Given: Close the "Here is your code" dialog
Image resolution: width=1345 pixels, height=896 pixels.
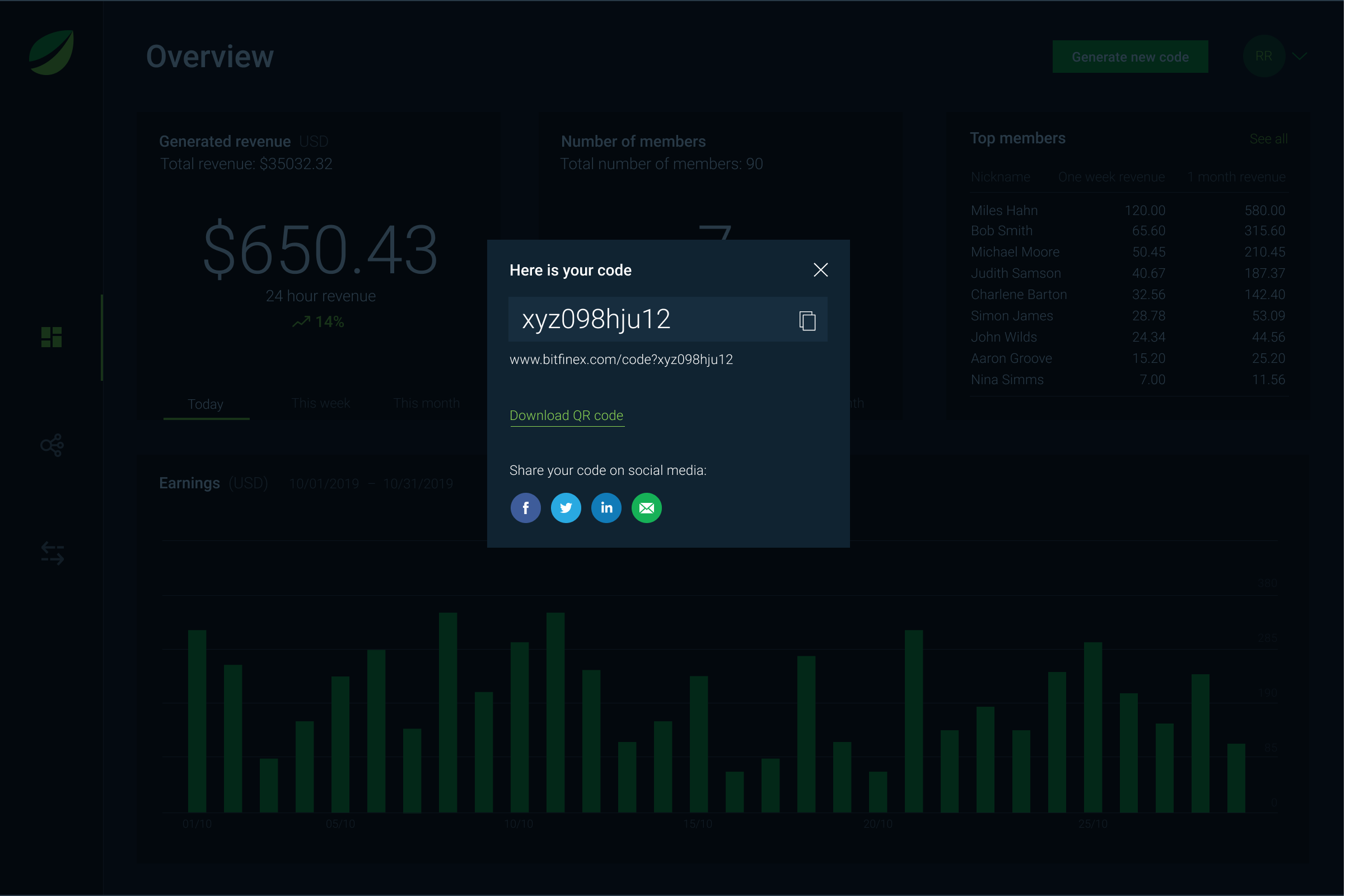Looking at the screenshot, I should (x=820, y=270).
